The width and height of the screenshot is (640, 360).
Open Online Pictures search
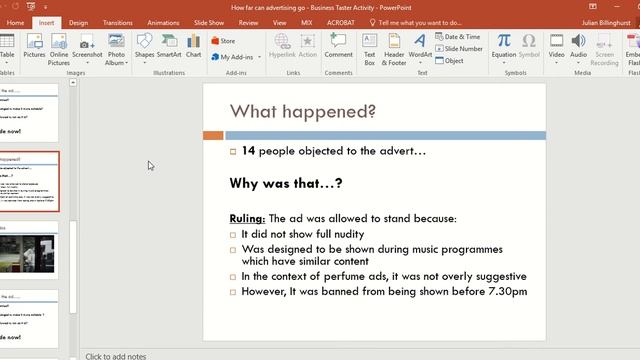click(59, 49)
